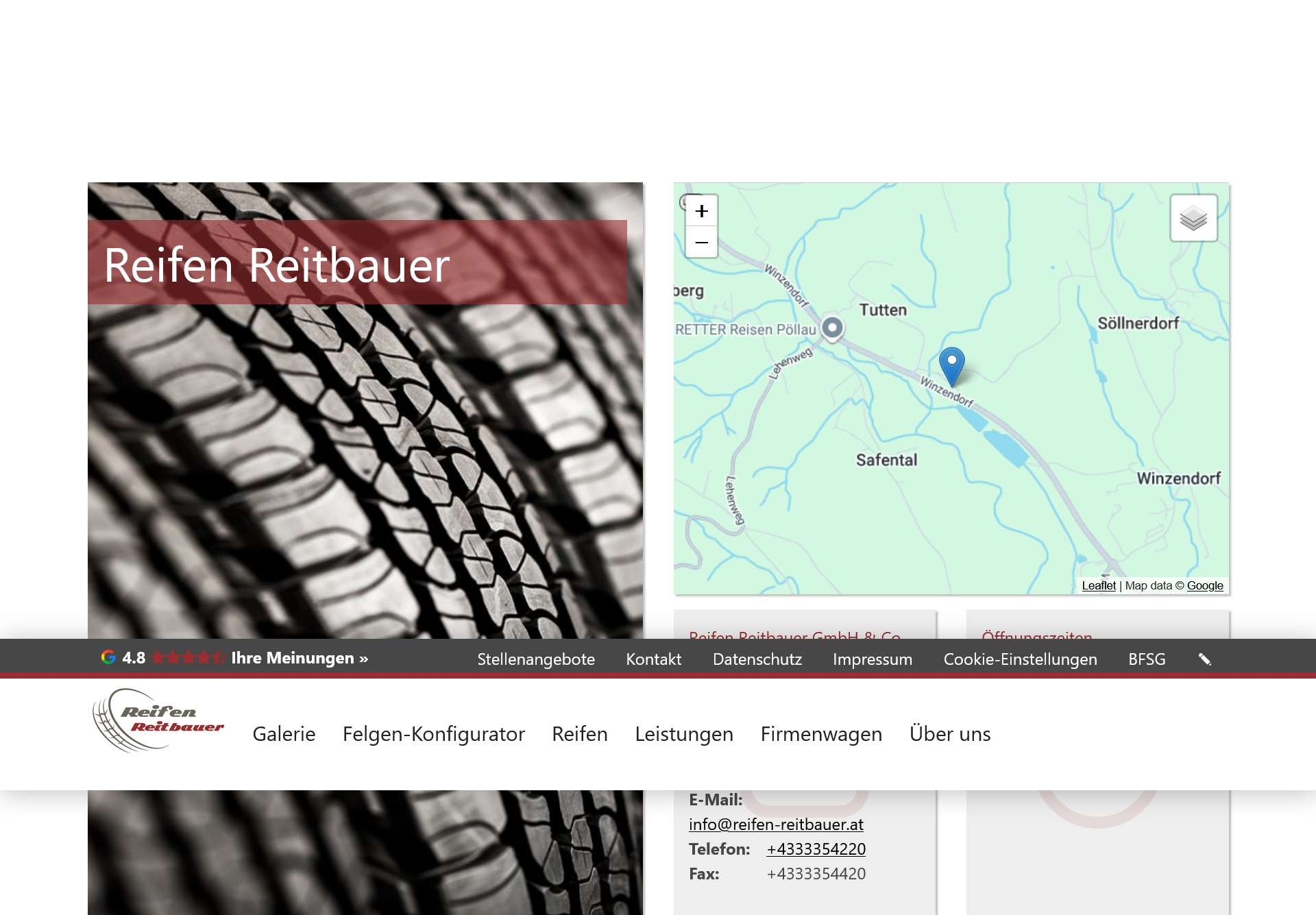Screen dimensions: 1316x915
Task: Expand the Leistungen navigation menu
Action: pos(683,734)
